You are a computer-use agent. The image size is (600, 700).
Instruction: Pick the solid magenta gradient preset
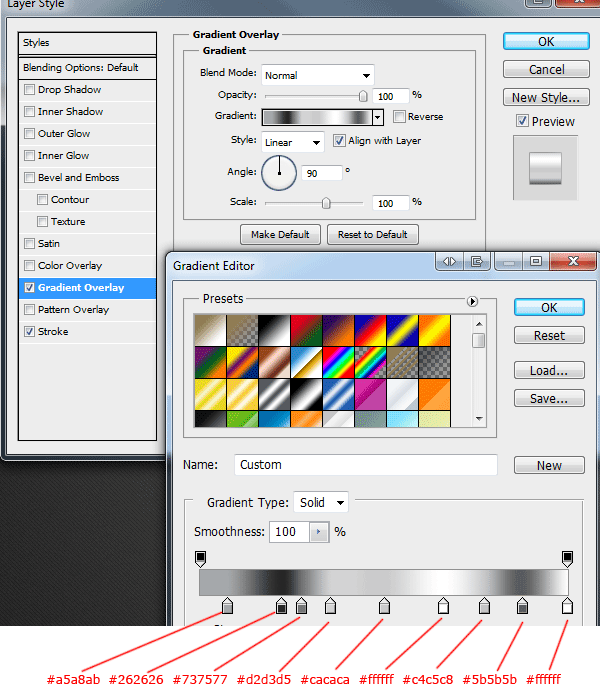coord(371,395)
